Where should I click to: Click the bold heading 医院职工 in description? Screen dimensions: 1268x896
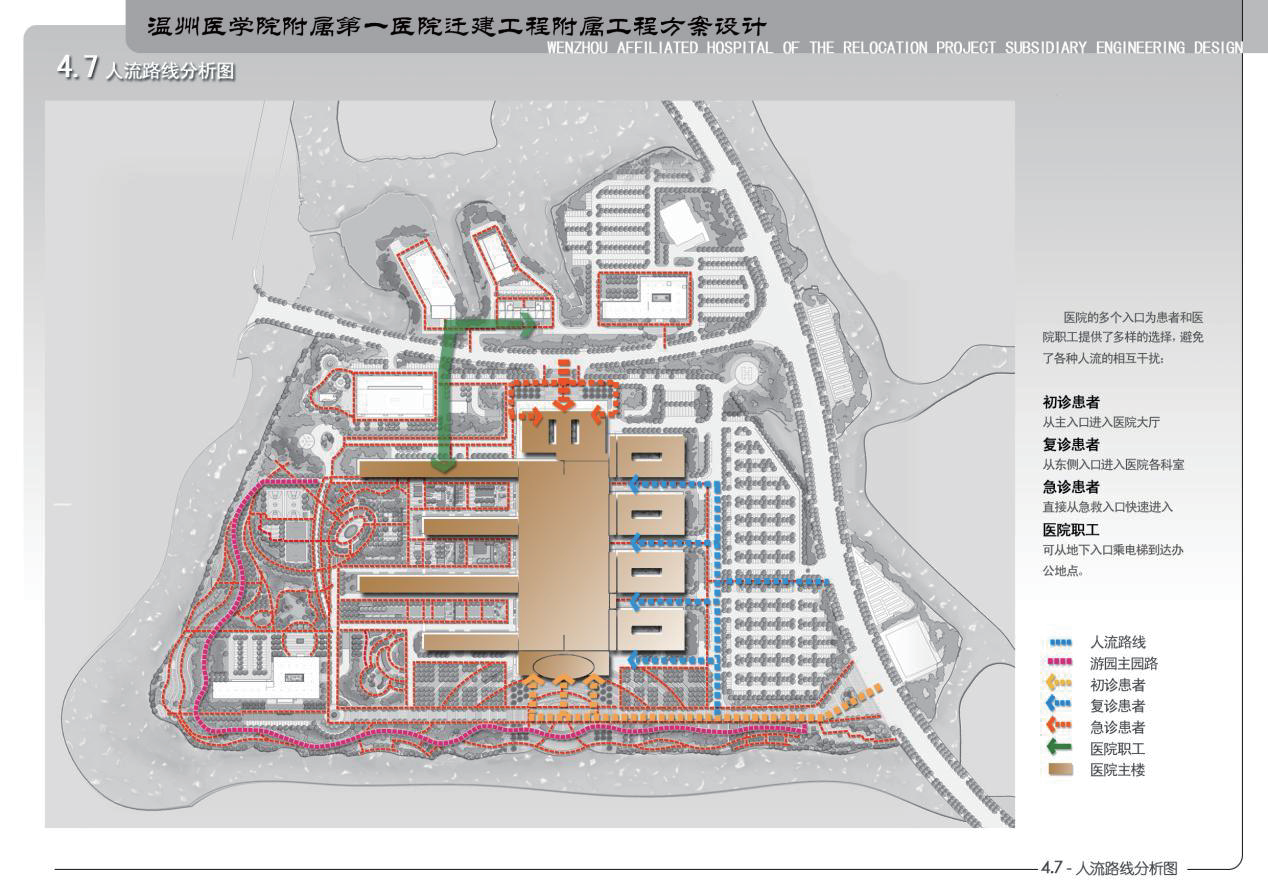1071,530
